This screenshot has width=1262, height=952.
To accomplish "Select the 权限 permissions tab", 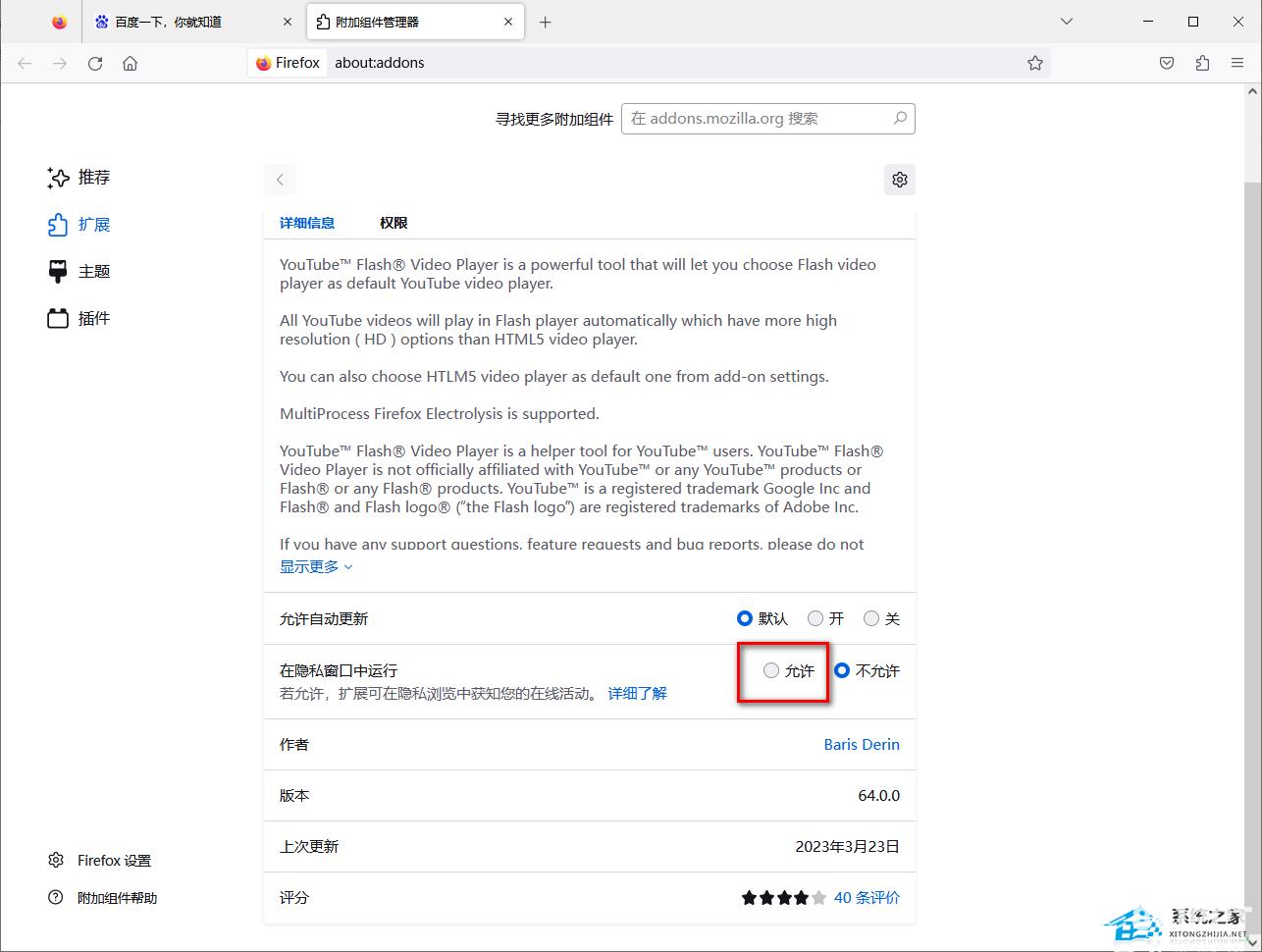I will click(x=394, y=223).
